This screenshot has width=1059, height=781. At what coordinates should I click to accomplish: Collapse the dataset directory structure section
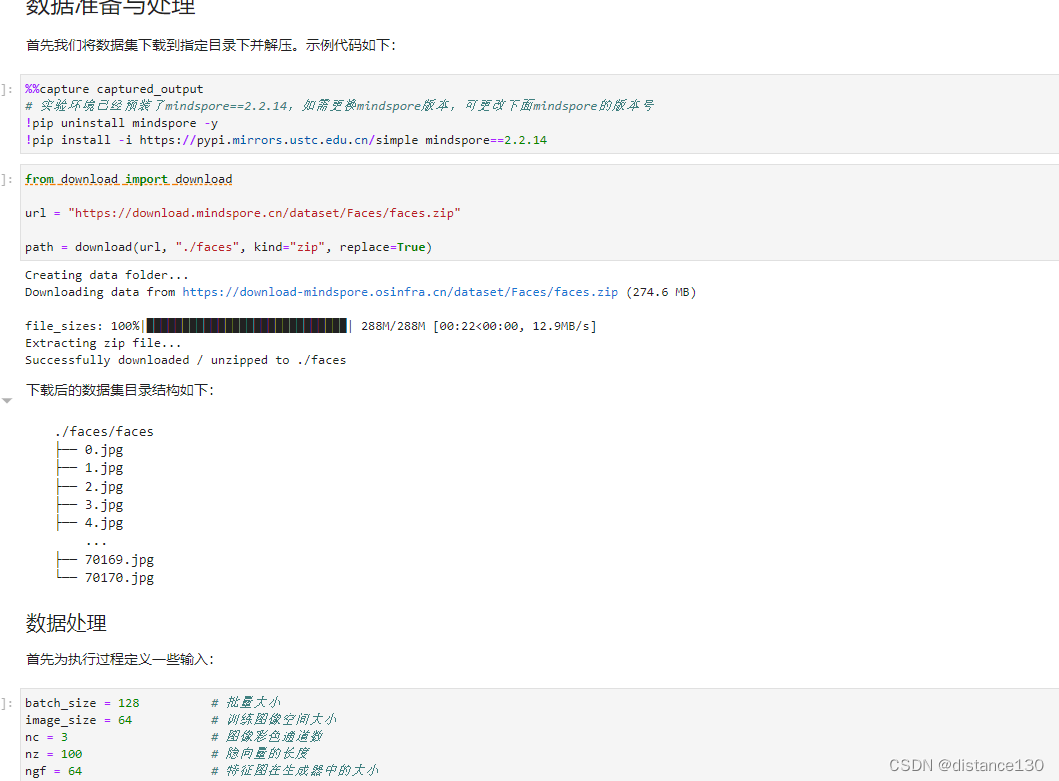tap(7, 401)
